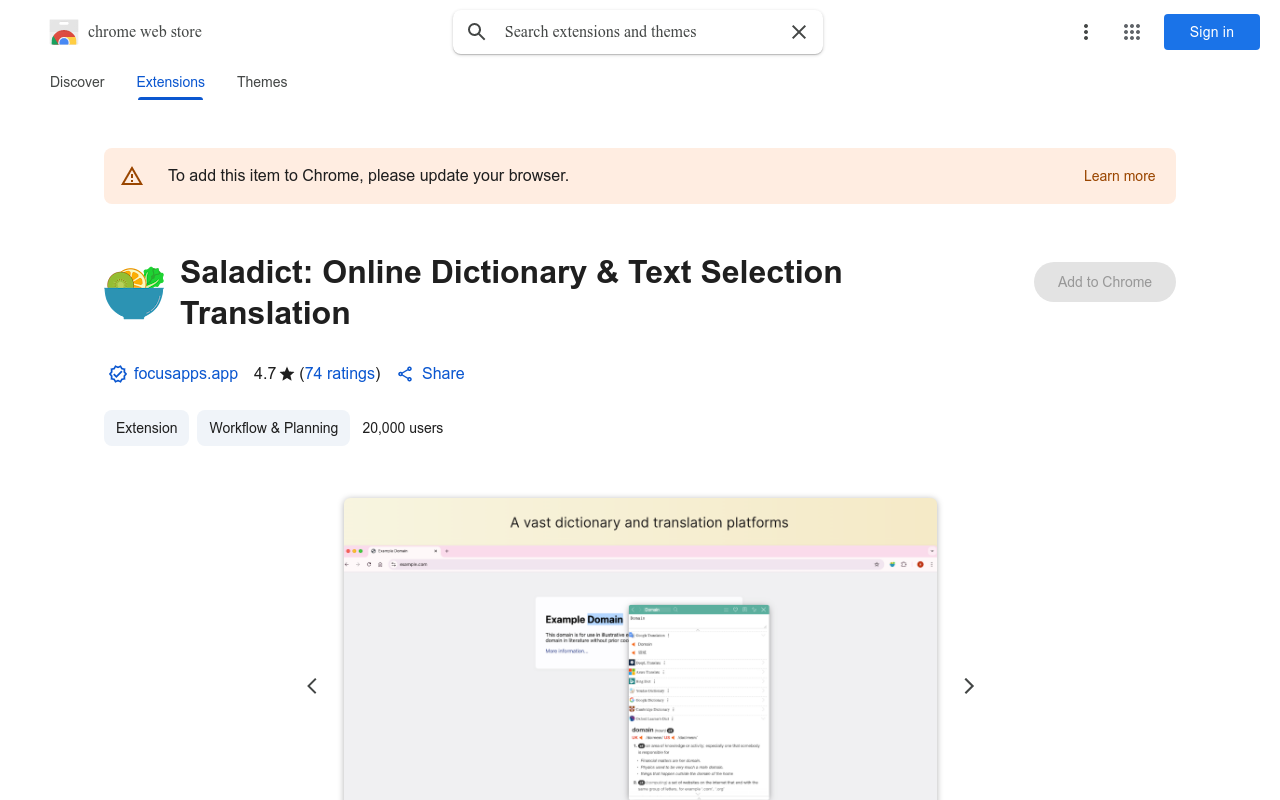1280x800 pixels.
Task: Click the Add to Chrome button
Action: 1105,282
